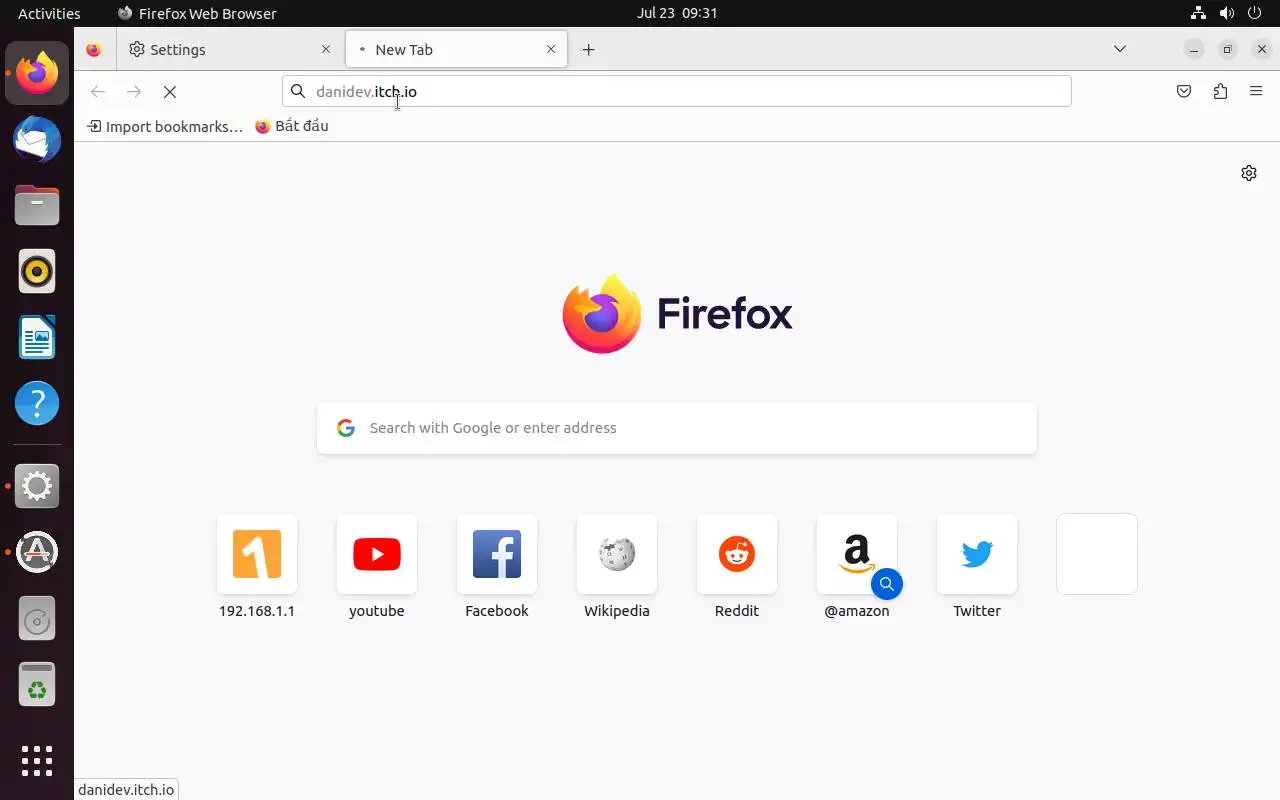Open the clock showing Jul 23 09:31

coord(677,13)
